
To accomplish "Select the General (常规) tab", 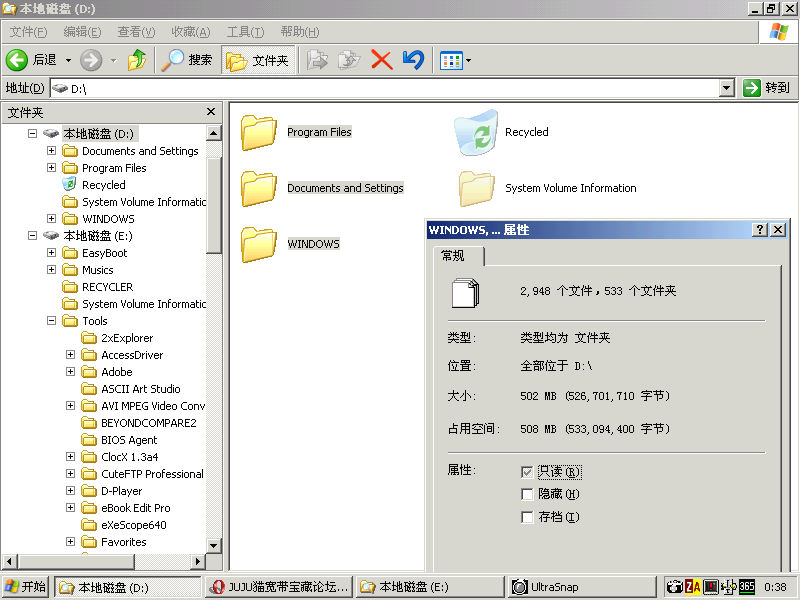I will click(x=458, y=256).
